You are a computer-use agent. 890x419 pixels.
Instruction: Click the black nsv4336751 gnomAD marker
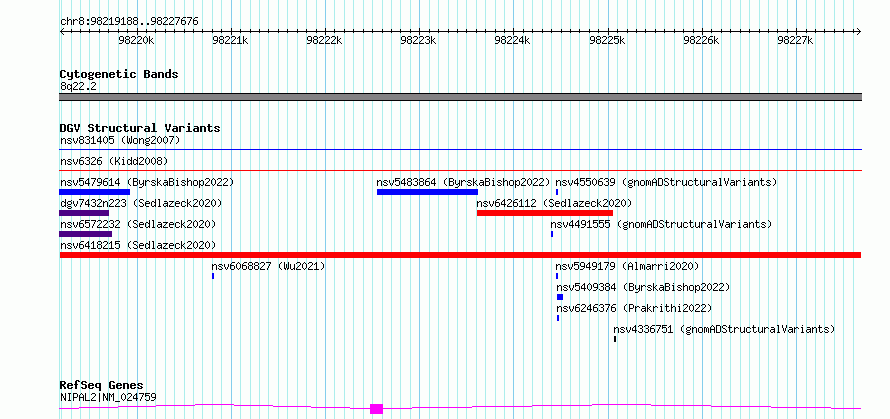point(615,339)
